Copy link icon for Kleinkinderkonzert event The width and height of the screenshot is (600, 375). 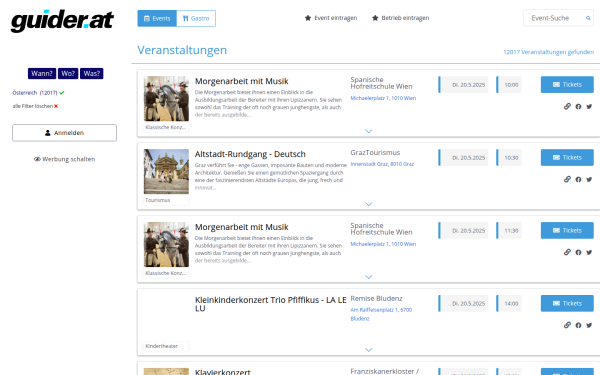tap(567, 325)
